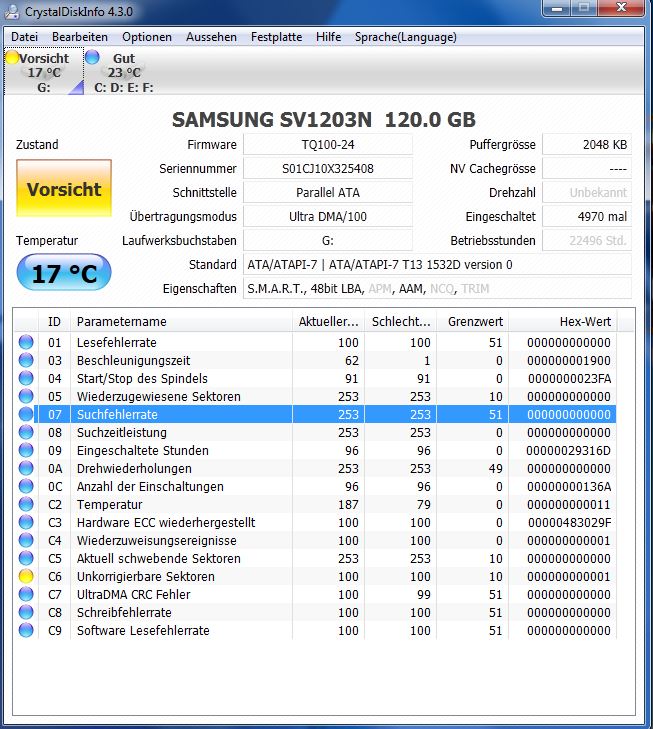Viewport: 653px width, 729px height.
Task: Click the Firmware field TQ100-24
Action: [x=328, y=145]
